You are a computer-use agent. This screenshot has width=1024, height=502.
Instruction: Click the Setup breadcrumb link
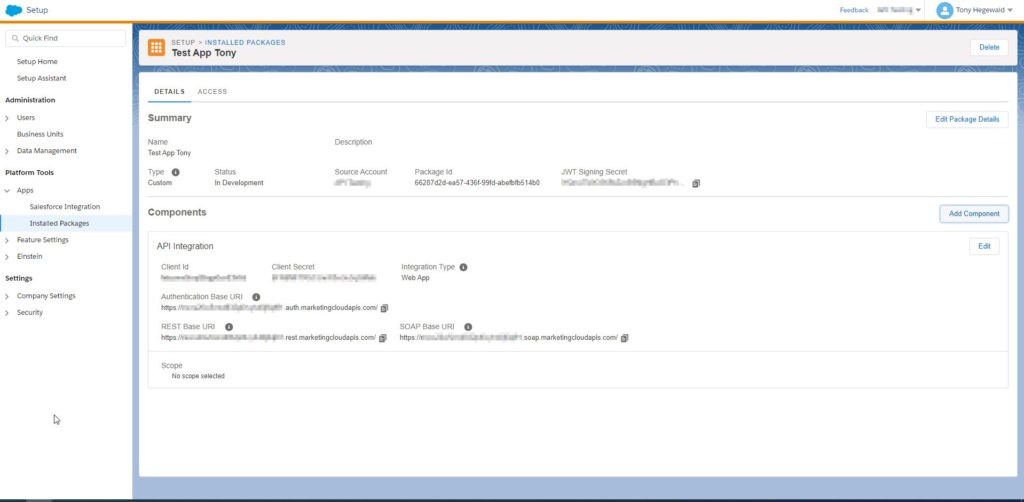coord(183,42)
